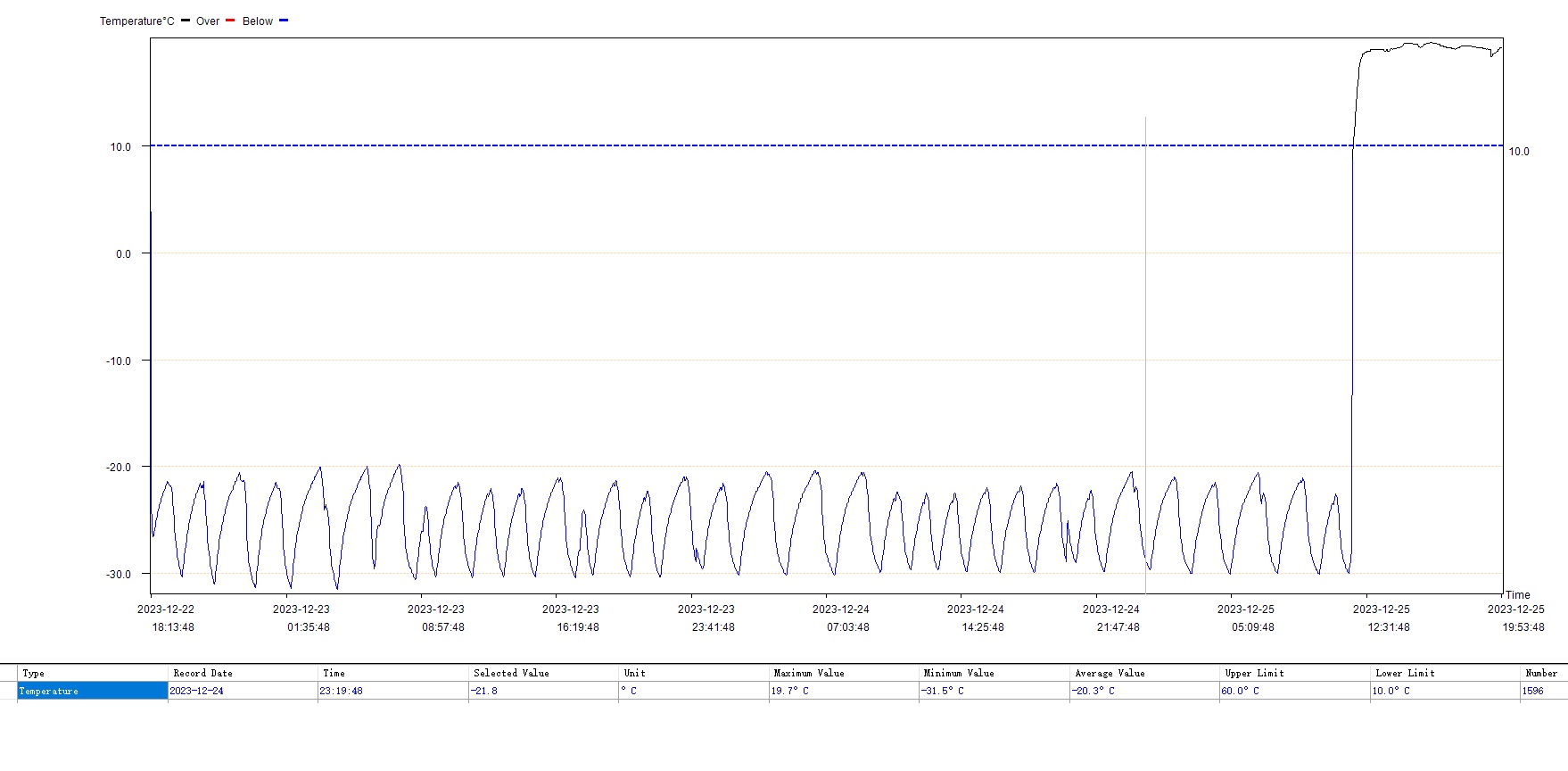
Task: Click the Lower Limit column header
Action: [x=1445, y=673]
